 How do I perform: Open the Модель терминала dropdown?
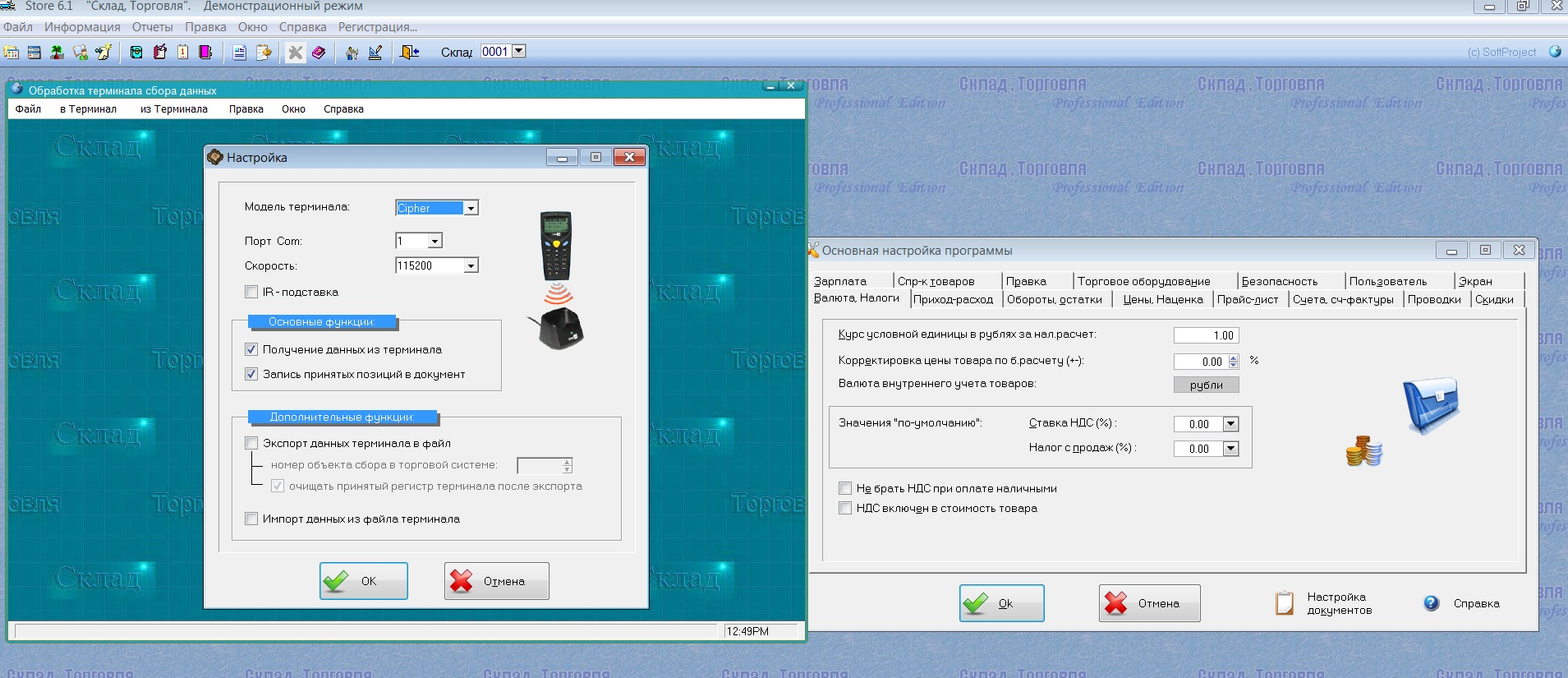click(x=471, y=209)
